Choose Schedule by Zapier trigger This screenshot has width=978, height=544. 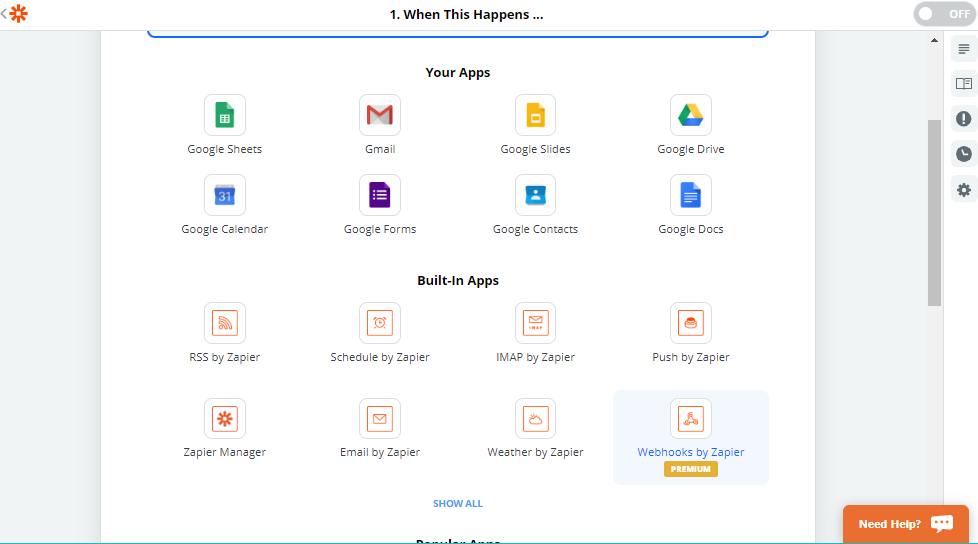pyautogui.click(x=379, y=324)
